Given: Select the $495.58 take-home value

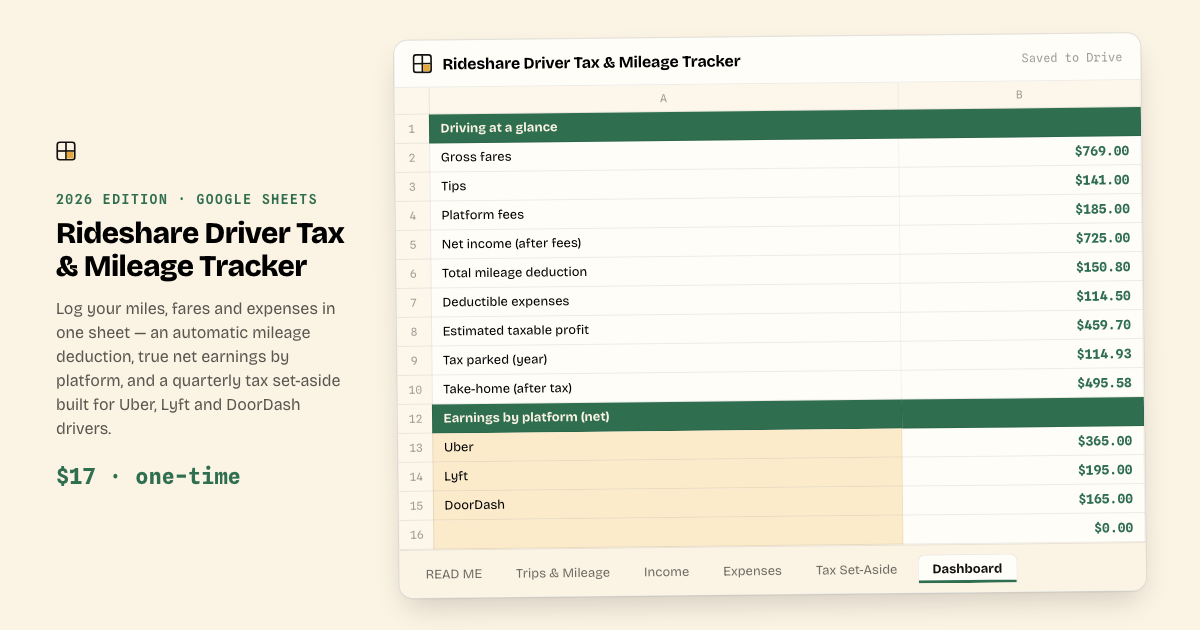Looking at the screenshot, I should pos(1104,383).
